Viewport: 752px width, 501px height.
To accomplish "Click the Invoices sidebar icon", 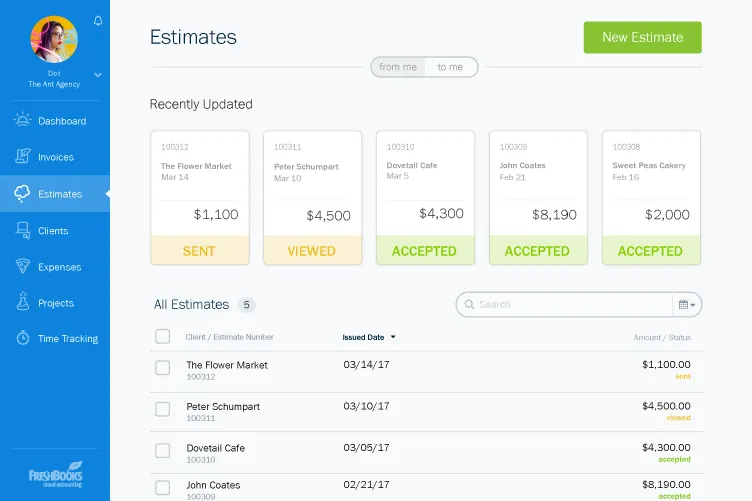I will [23, 157].
